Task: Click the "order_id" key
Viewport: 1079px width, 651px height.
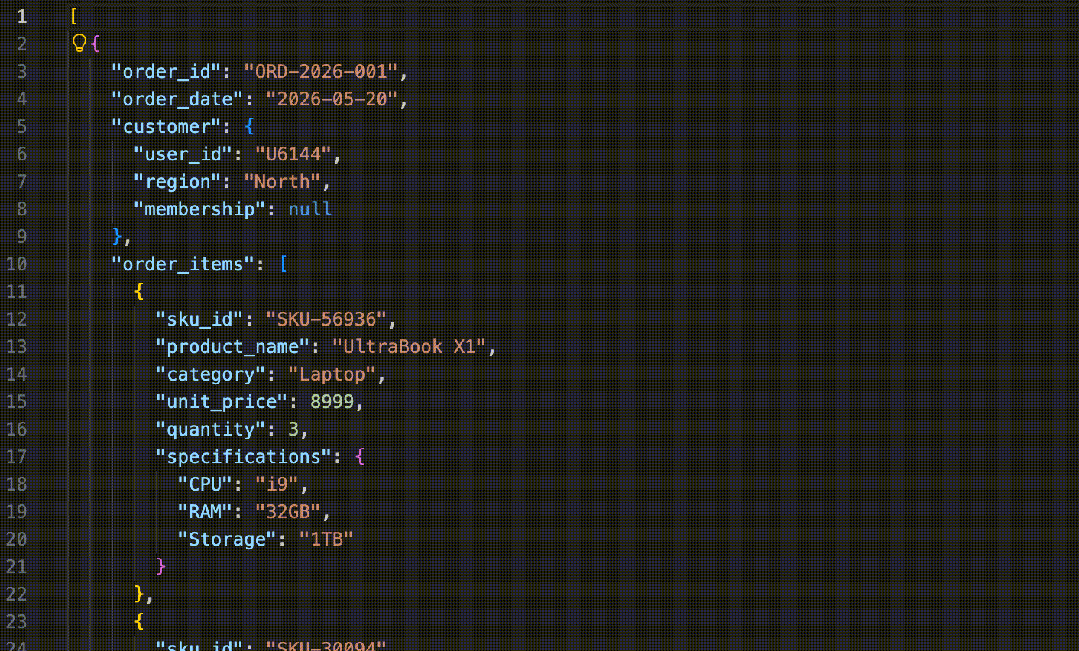Action: [166, 72]
